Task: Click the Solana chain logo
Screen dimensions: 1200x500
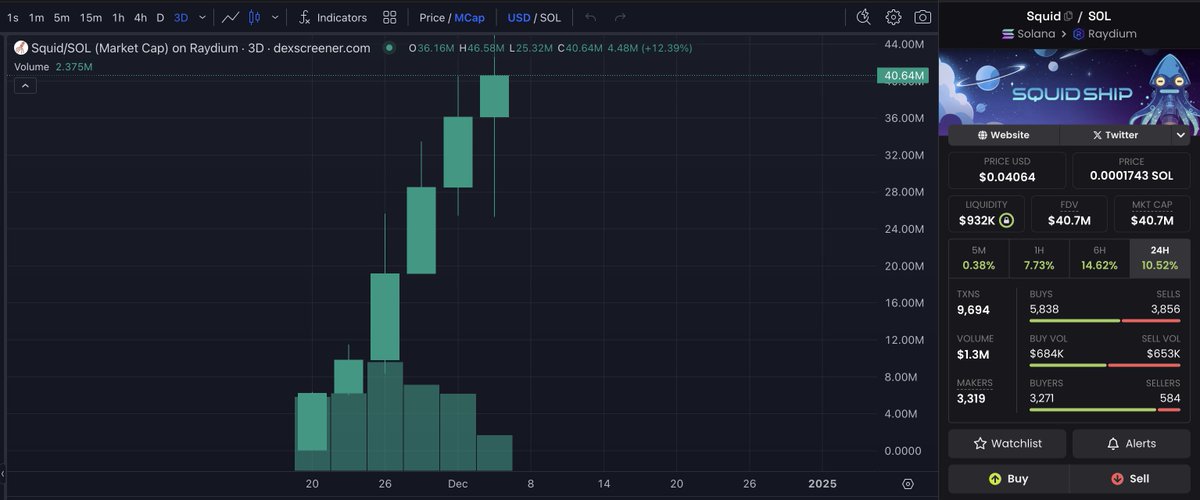Action: (x=1008, y=34)
